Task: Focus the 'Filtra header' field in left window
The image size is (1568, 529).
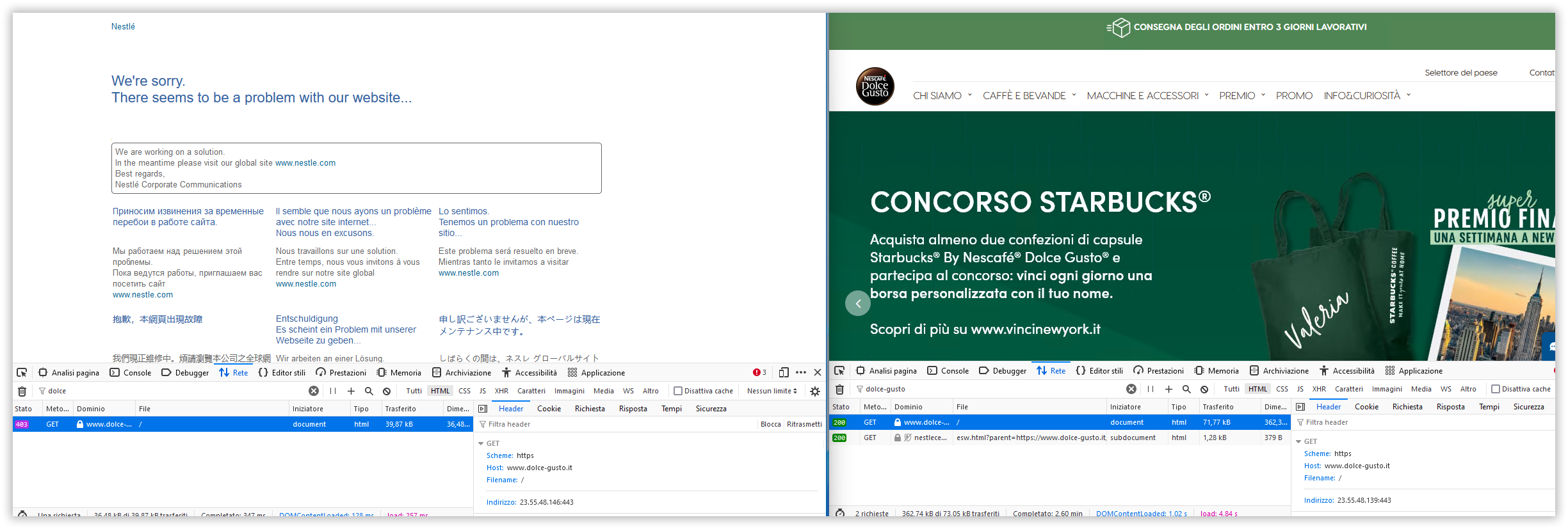Action: (x=618, y=424)
